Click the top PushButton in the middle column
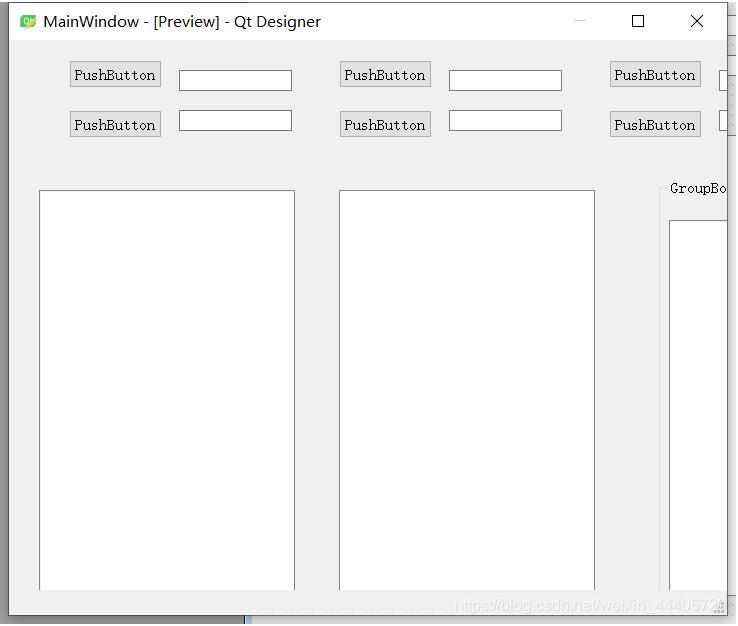 [385, 74]
